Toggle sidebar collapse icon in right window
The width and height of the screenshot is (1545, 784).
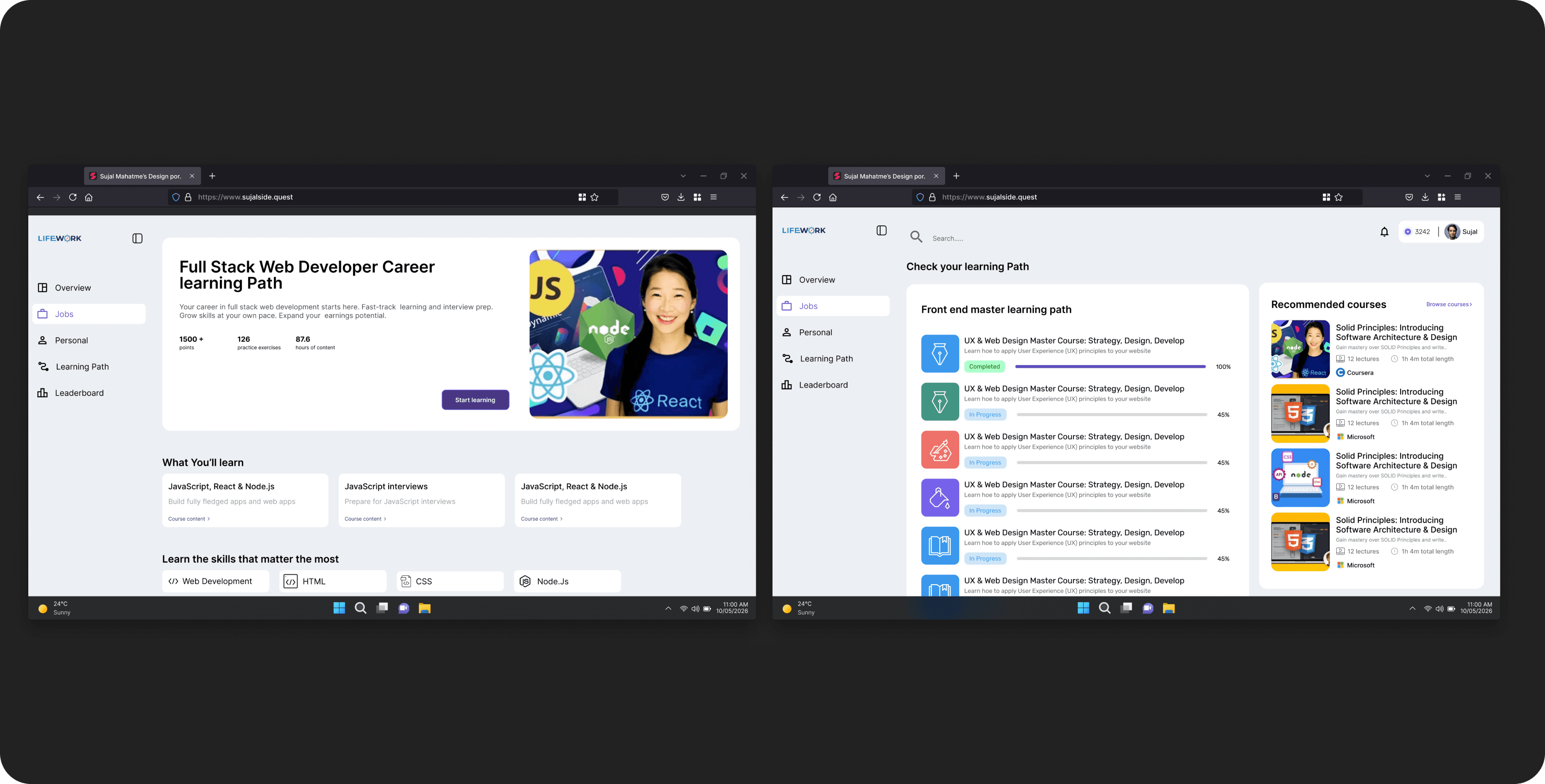(881, 231)
